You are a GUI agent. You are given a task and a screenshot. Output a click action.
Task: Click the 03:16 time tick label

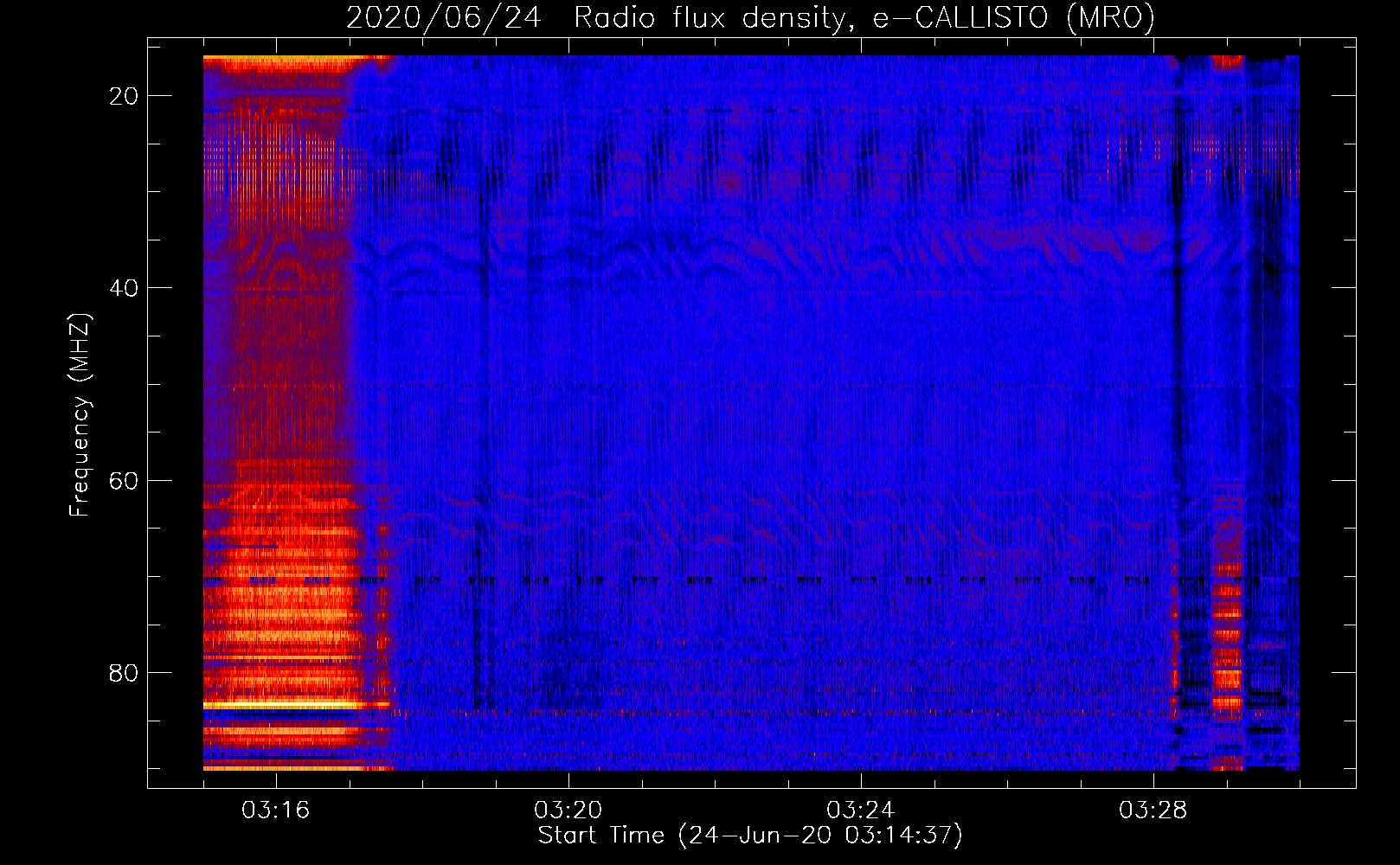pos(275,811)
